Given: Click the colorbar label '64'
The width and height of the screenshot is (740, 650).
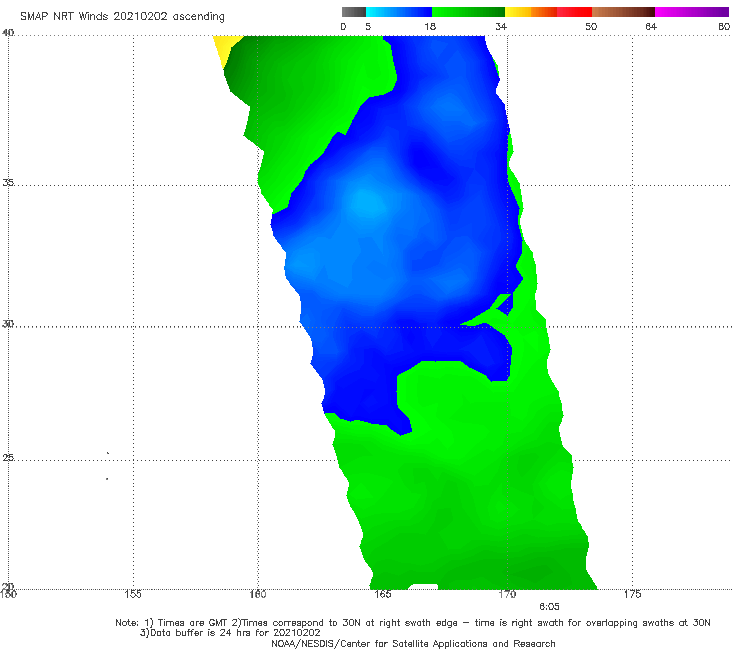Looking at the screenshot, I should click(651, 26).
